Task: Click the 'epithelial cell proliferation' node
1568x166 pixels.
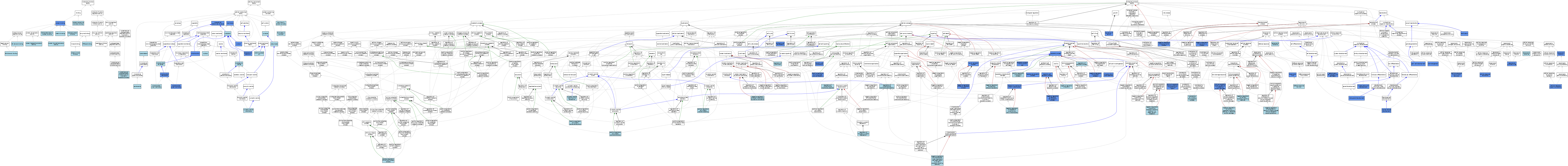Action: tap(780, 44)
